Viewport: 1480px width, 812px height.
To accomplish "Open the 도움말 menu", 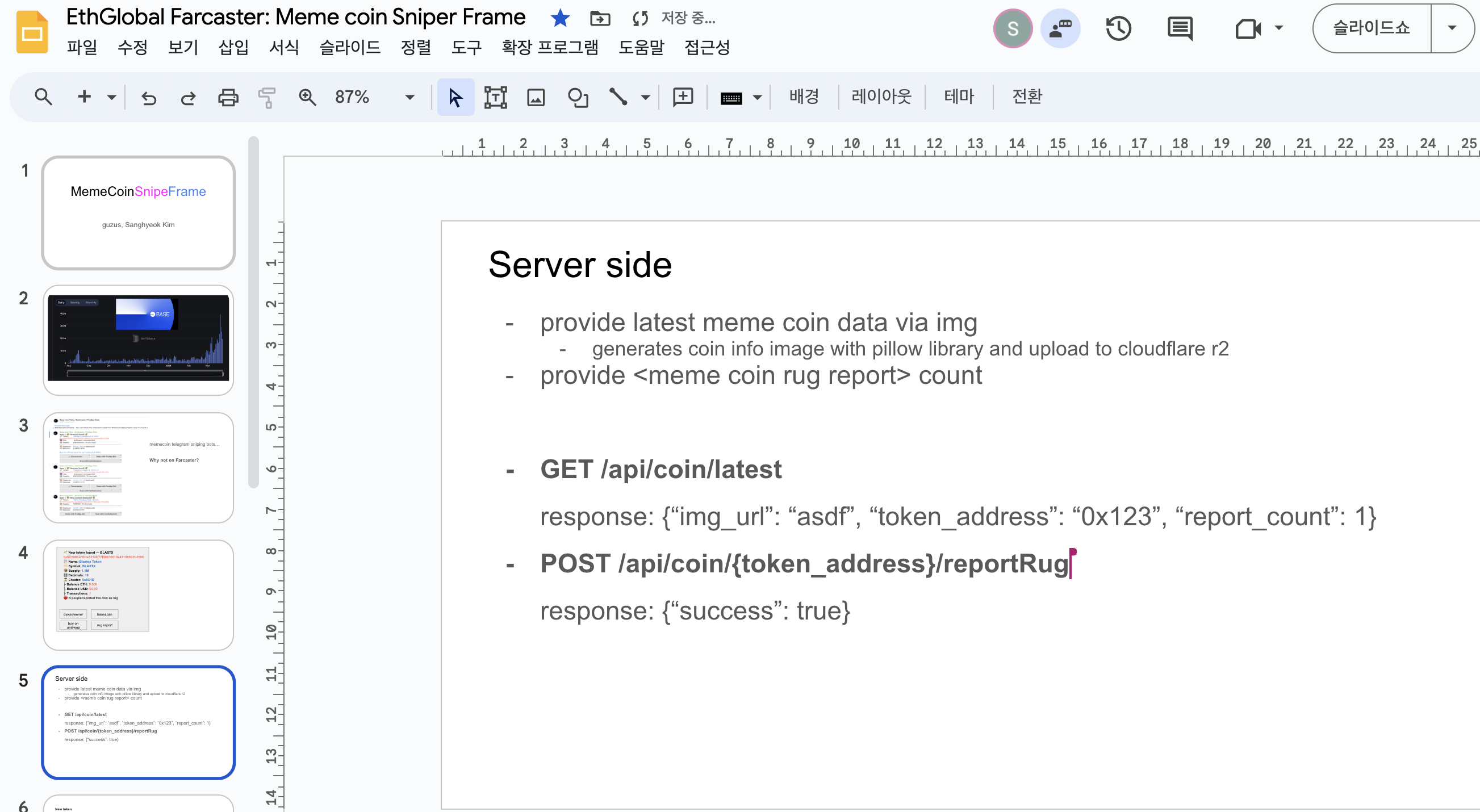I will point(642,47).
